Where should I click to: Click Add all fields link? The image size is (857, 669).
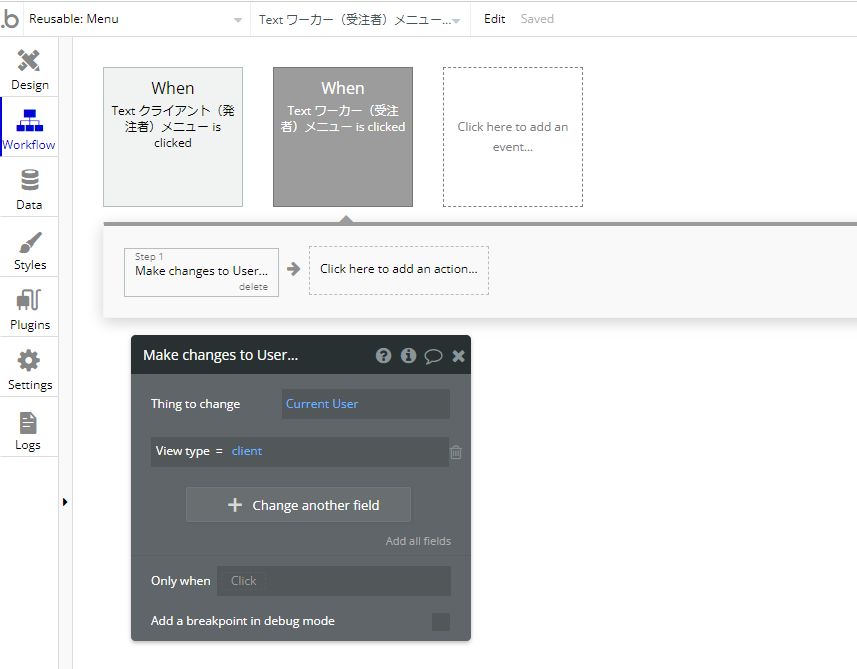click(418, 541)
